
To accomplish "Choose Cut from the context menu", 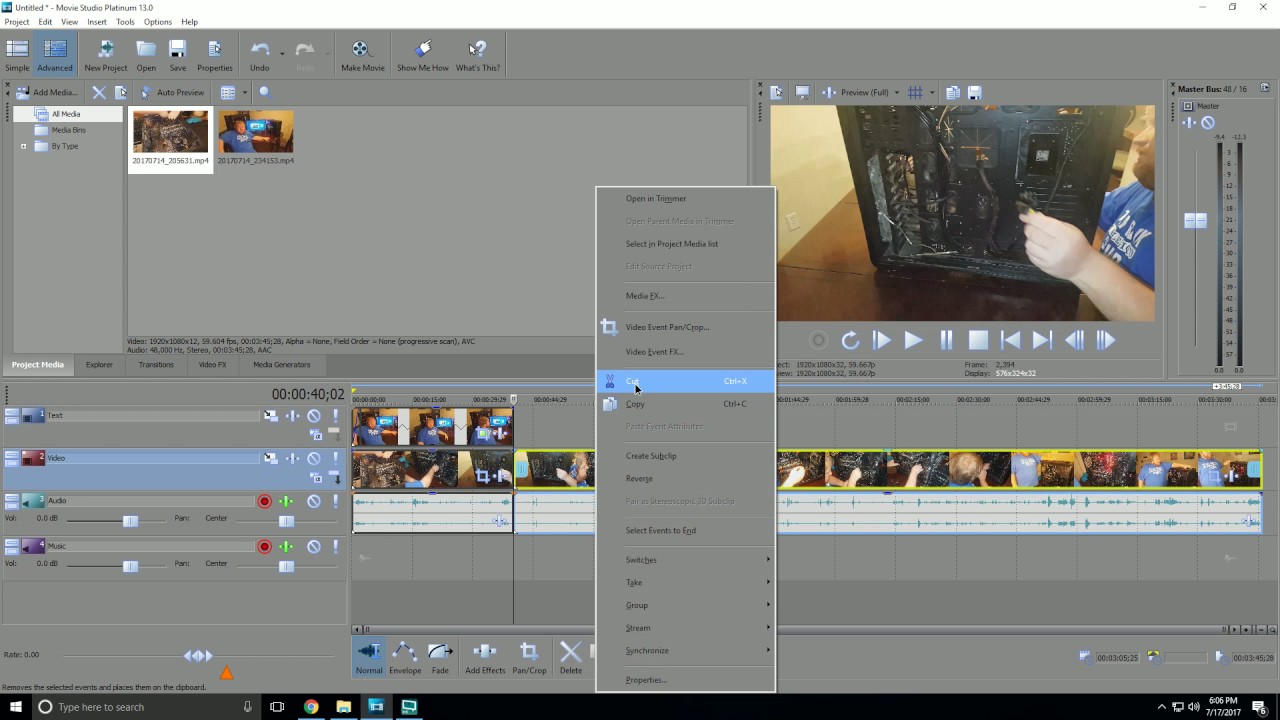I will 685,381.
